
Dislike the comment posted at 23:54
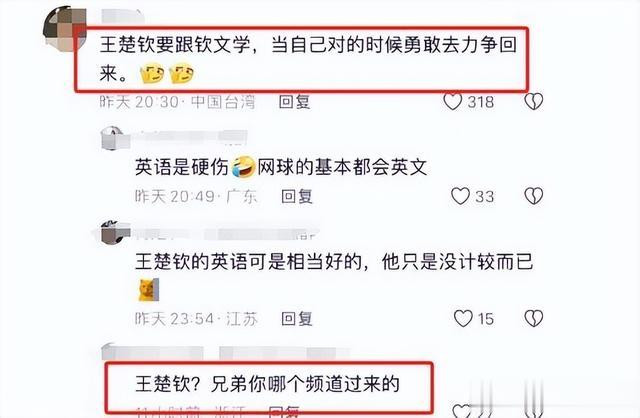point(533,318)
